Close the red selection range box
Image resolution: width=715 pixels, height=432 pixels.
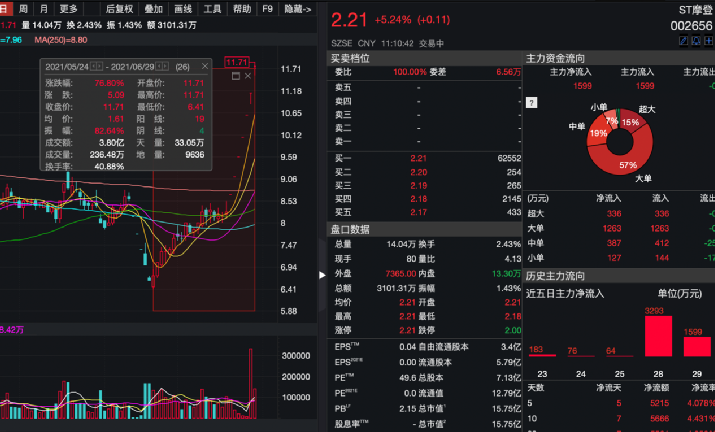248,76
